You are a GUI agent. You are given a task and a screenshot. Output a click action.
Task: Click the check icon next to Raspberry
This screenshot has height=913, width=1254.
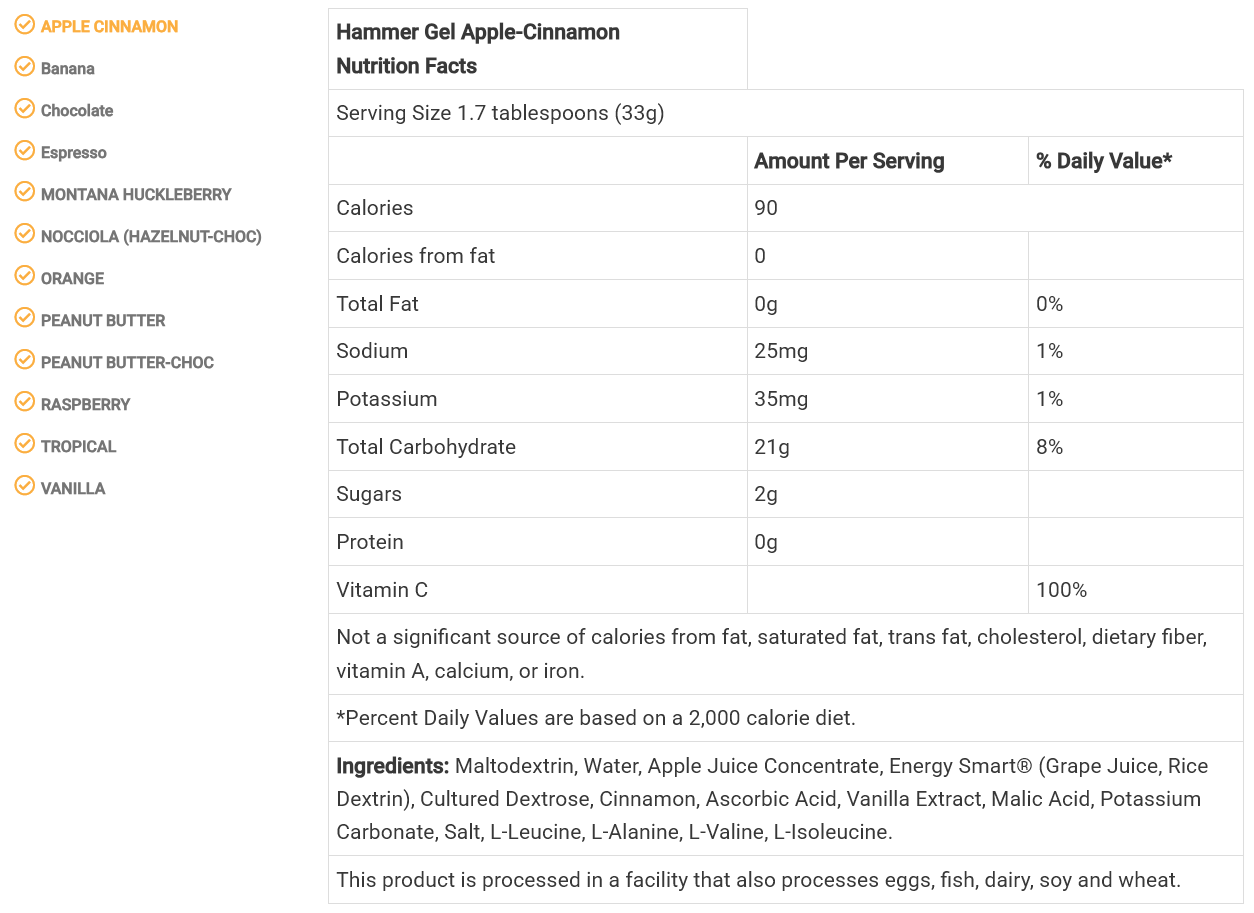point(25,403)
